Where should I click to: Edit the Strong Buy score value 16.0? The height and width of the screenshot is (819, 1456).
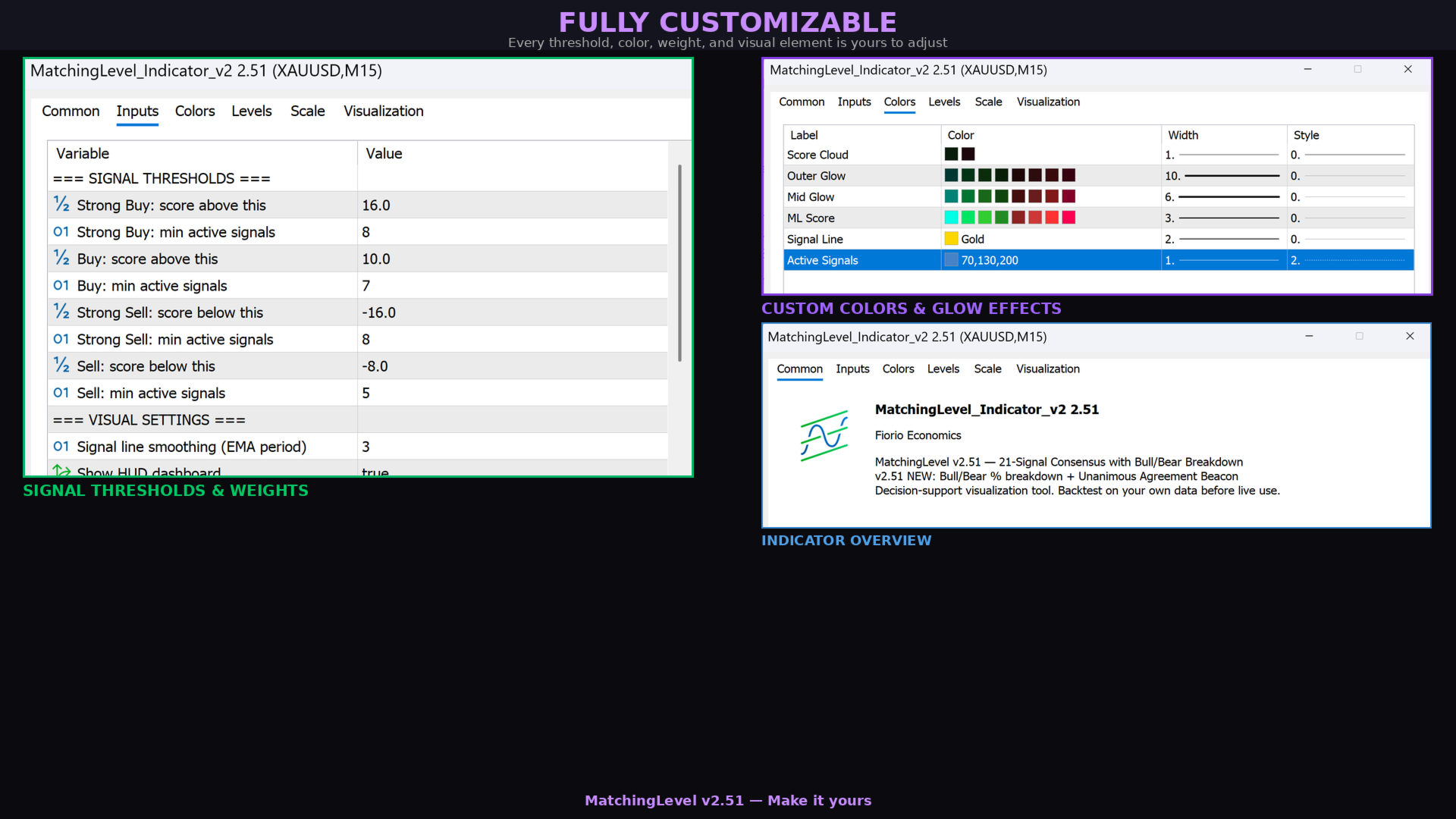[376, 206]
